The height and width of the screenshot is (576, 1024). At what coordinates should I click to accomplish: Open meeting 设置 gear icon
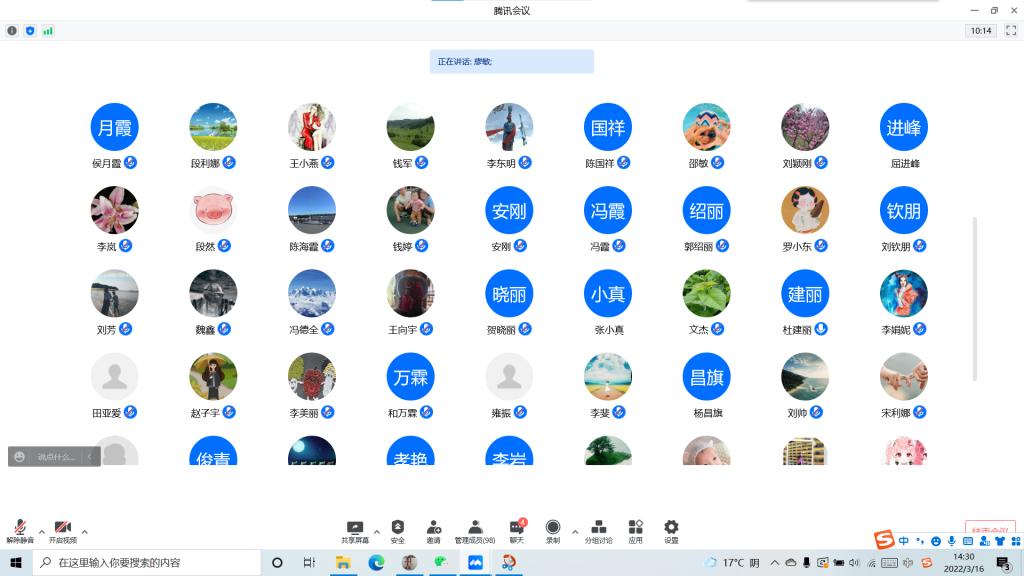671,530
